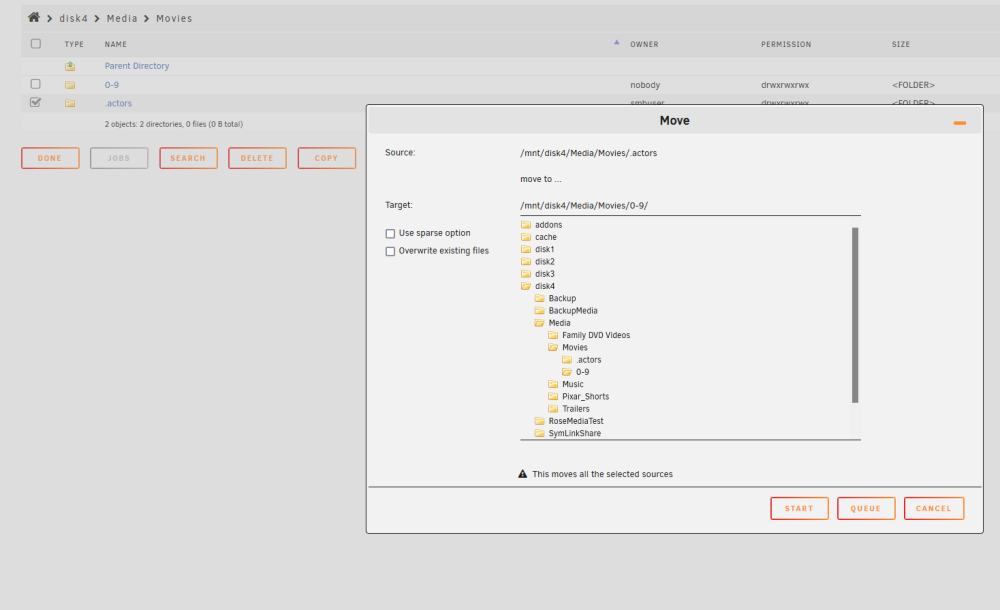
Task: Select the Media label in the tree
Action: click(x=559, y=323)
